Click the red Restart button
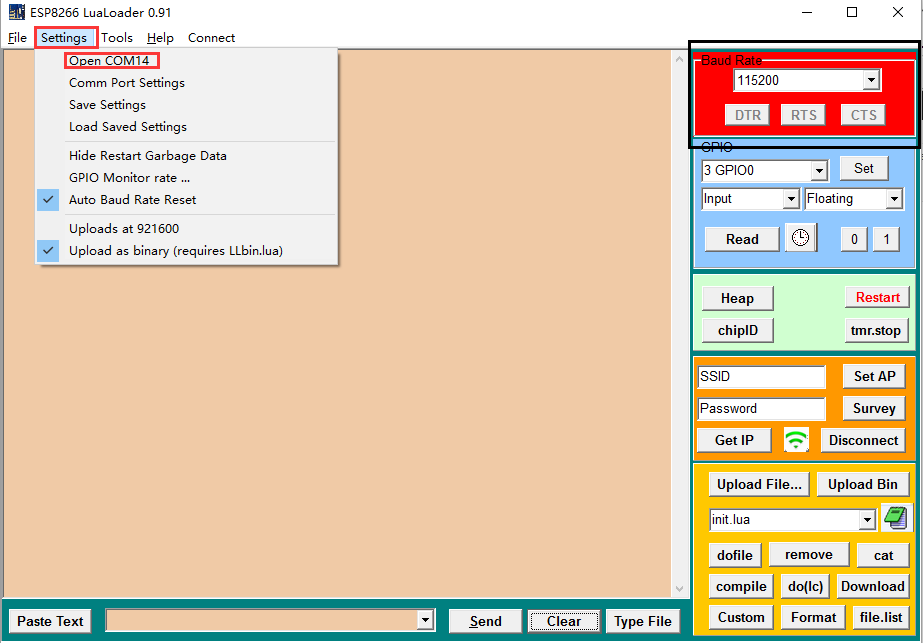The image size is (923, 643). (x=877, y=297)
